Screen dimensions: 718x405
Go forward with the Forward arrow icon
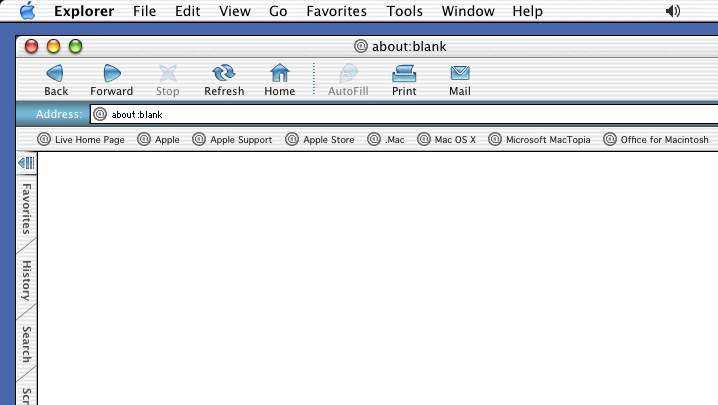click(x=112, y=73)
